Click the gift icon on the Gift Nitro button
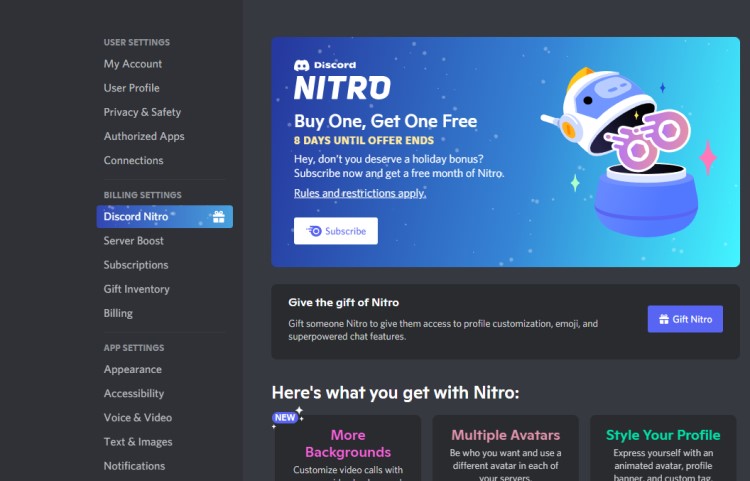This screenshot has width=750, height=481. pos(661,319)
